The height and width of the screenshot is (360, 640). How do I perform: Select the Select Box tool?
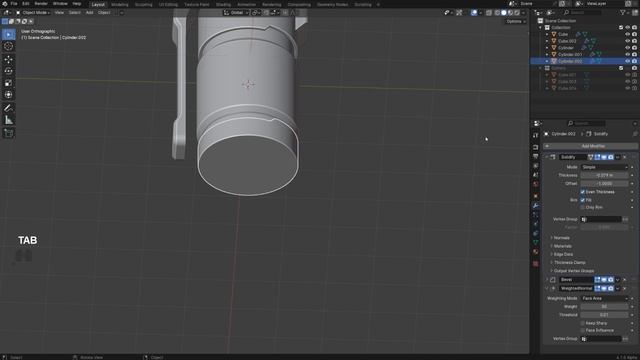[9, 34]
